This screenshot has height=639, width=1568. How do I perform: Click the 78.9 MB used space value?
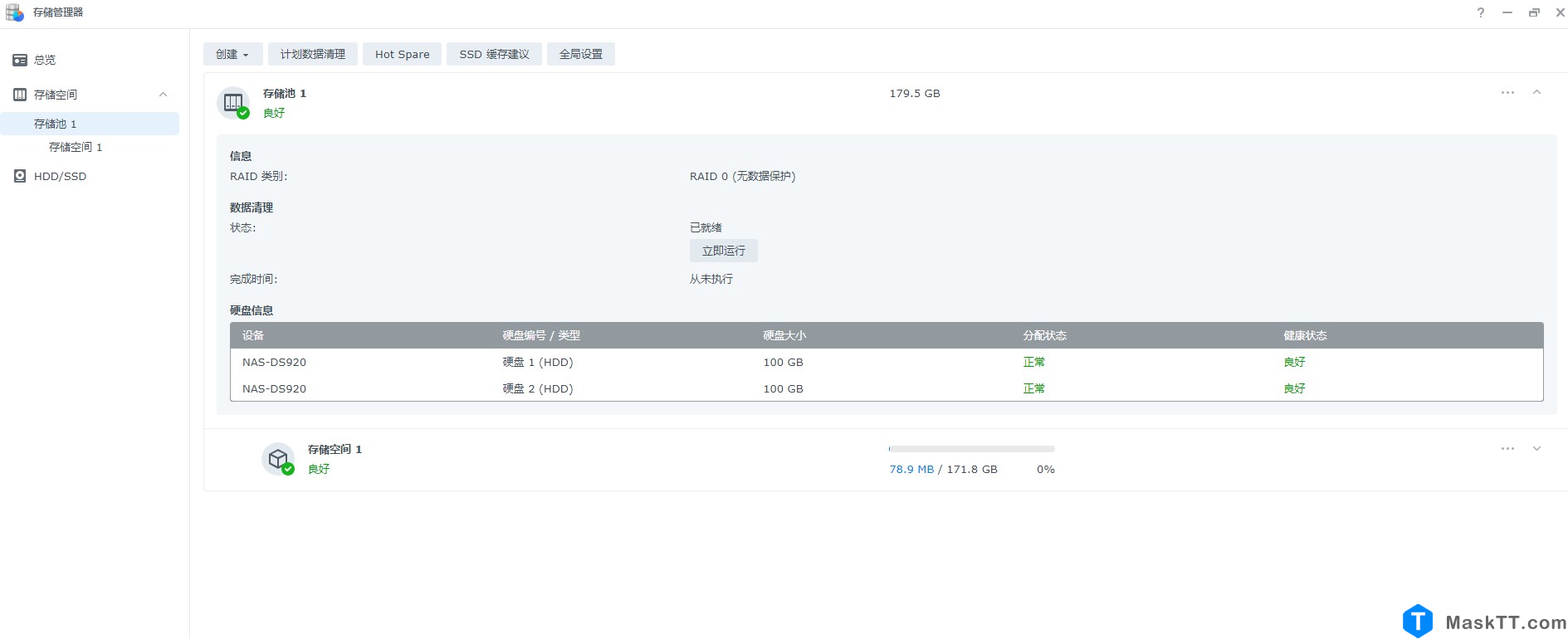911,469
